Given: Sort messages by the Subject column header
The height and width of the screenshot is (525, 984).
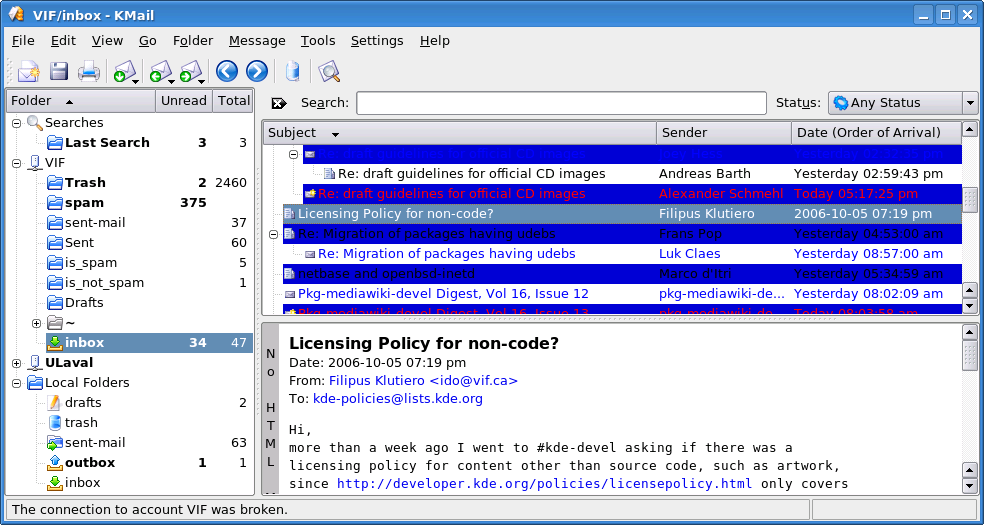Looking at the screenshot, I should tap(459, 133).
